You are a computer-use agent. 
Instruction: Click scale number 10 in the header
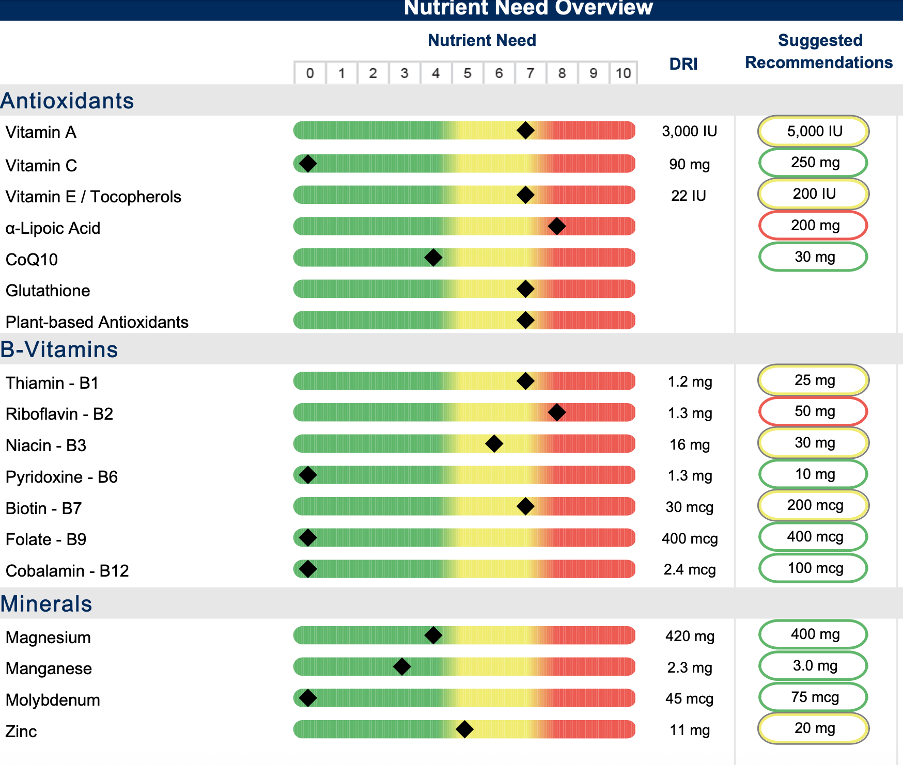pyautogui.click(x=623, y=73)
